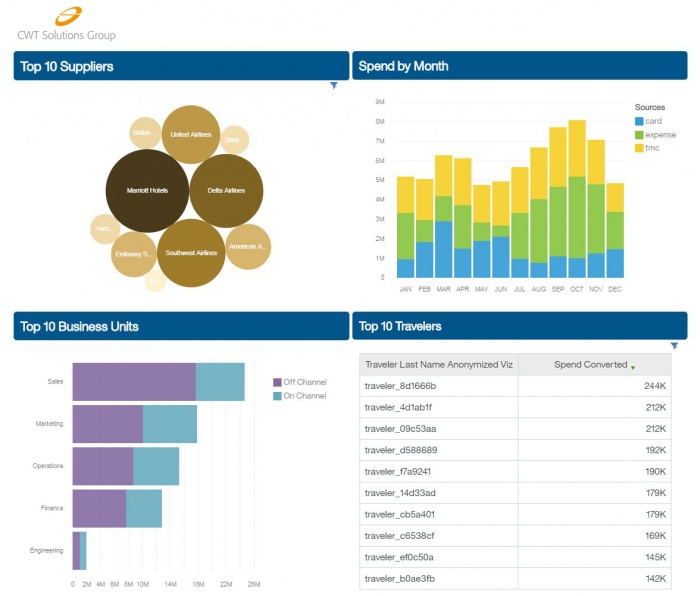Toggle the tmc series in Sources legend
Viewport: 700px width, 596px height.
point(652,148)
